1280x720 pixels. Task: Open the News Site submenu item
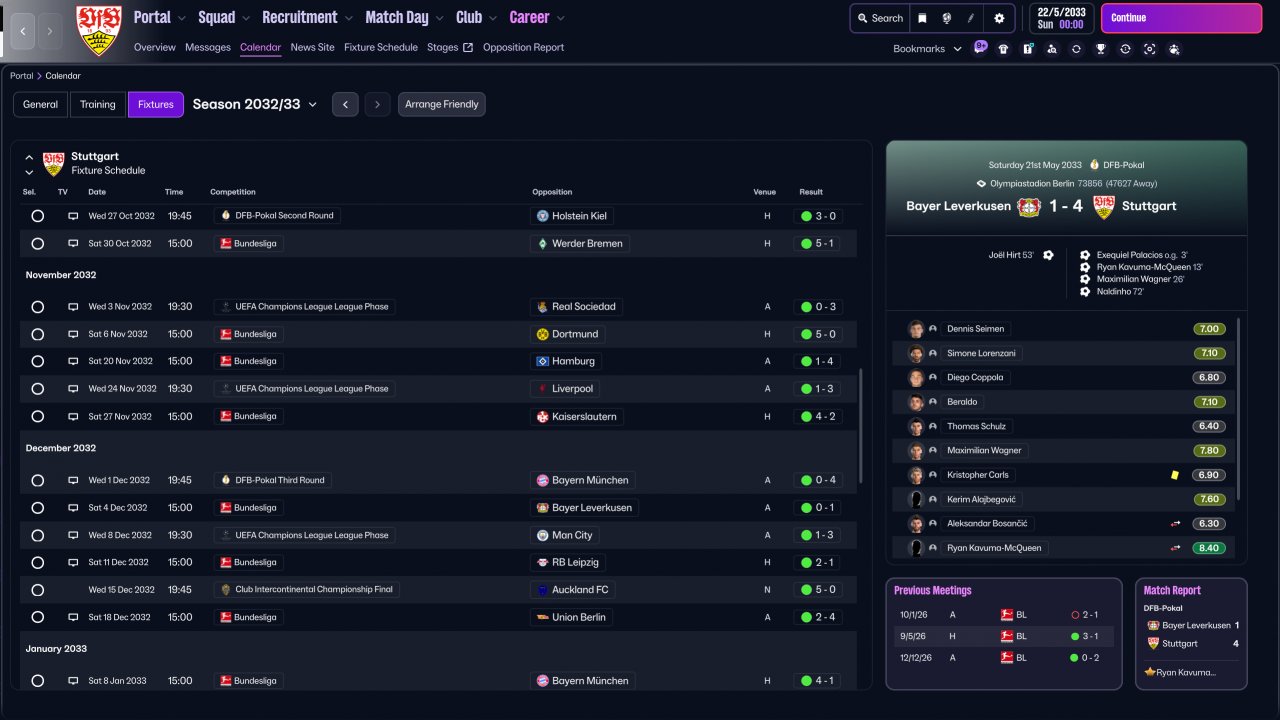point(313,47)
